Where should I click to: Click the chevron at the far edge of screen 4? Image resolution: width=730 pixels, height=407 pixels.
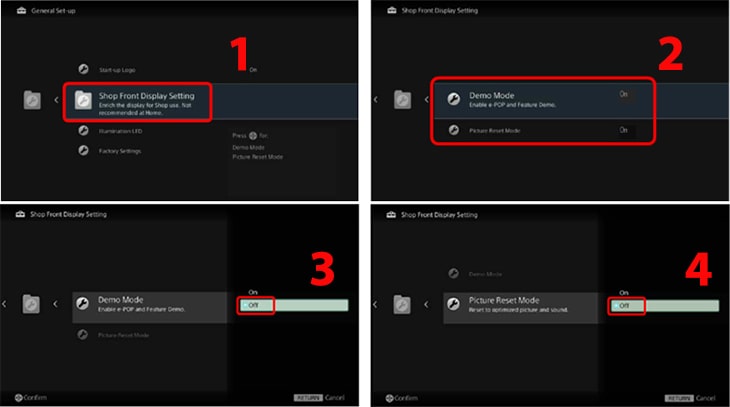(x=375, y=304)
